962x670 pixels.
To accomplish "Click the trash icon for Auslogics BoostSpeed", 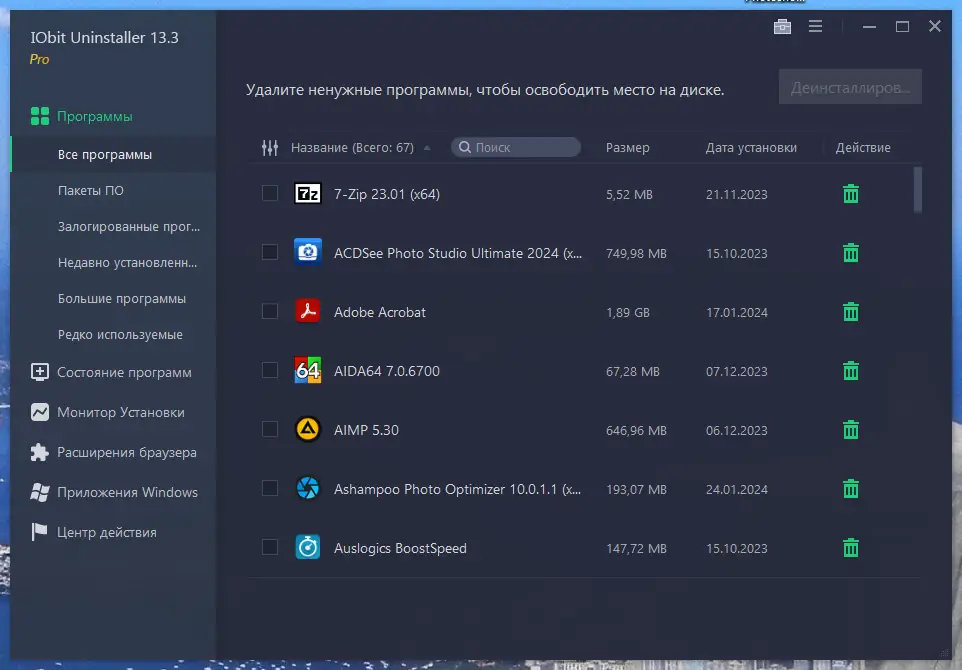I will (850, 548).
